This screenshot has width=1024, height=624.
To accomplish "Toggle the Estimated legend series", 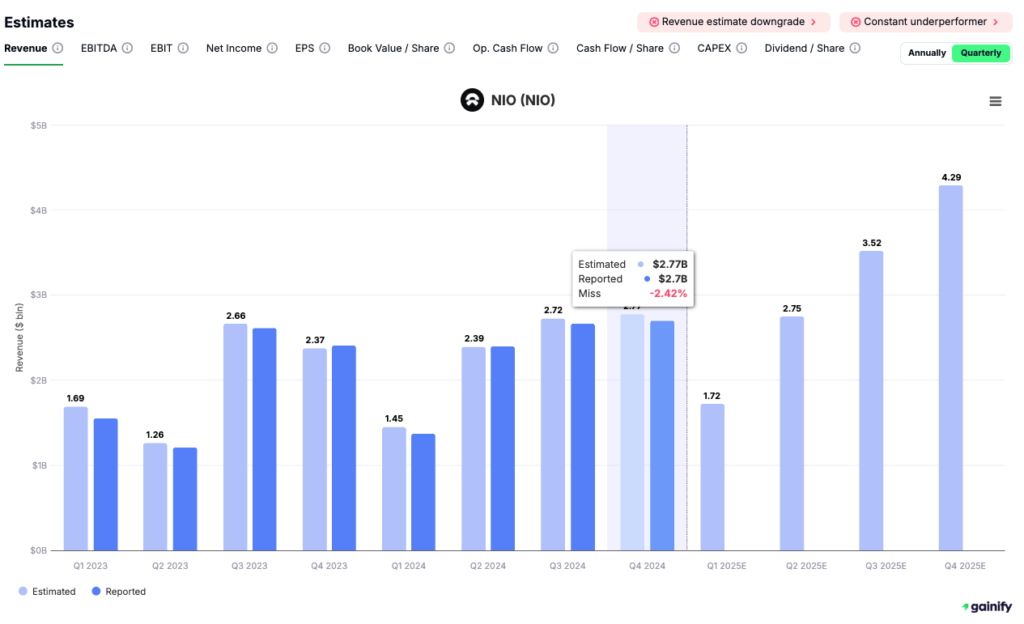I will click(x=47, y=591).
